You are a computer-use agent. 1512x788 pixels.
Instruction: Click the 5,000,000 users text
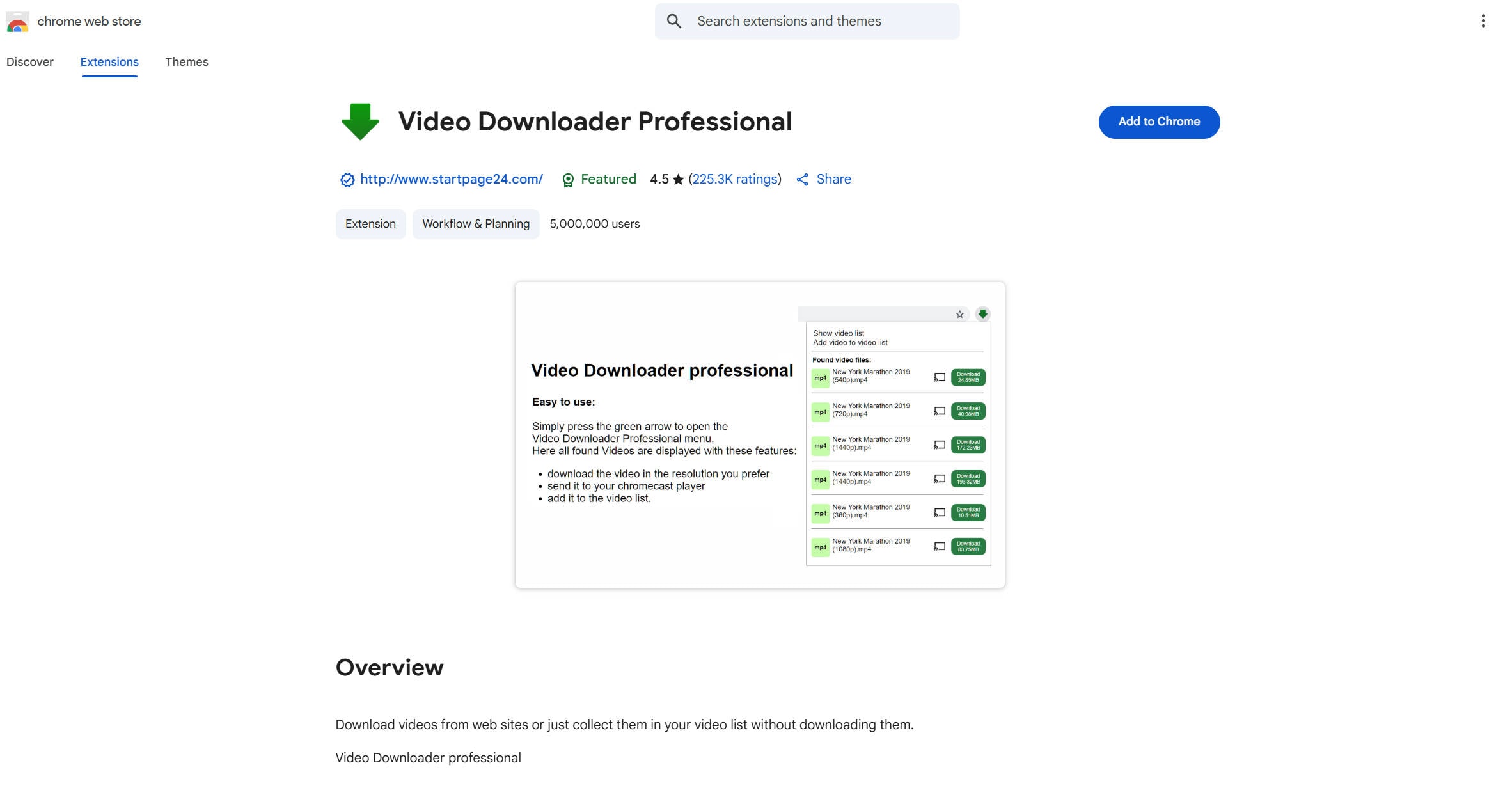pyautogui.click(x=595, y=224)
